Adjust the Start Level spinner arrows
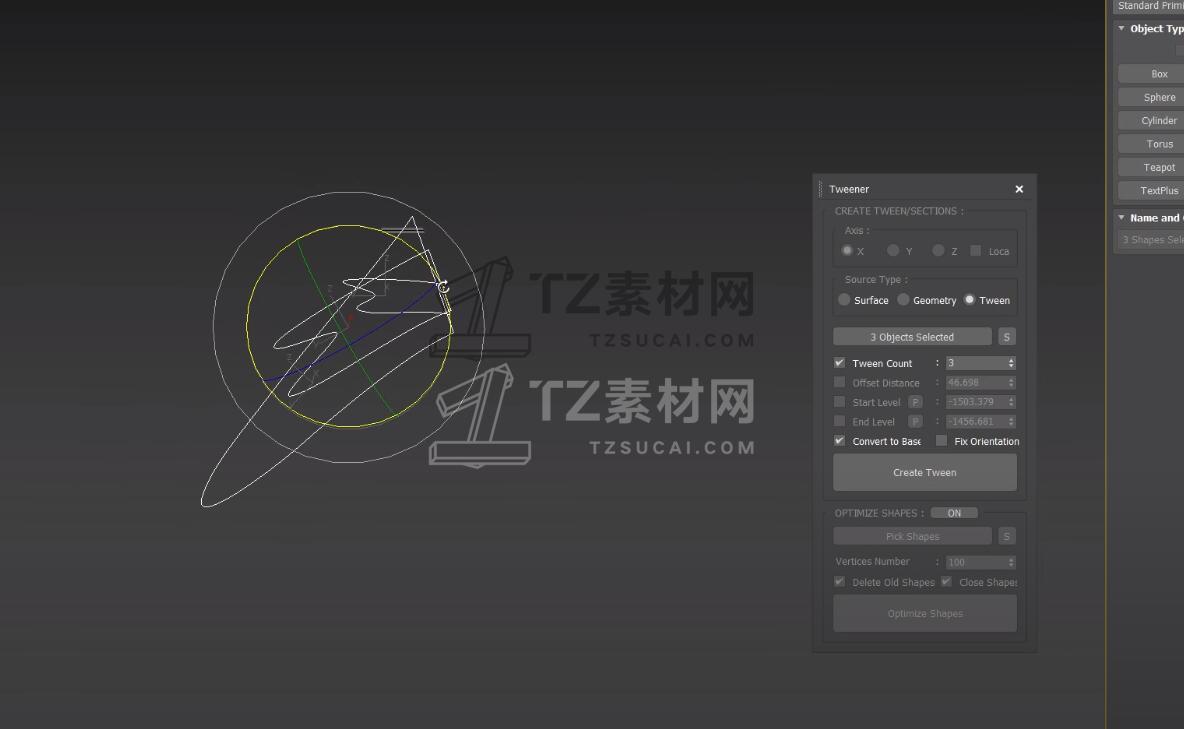The width and height of the screenshot is (1184, 729). point(1011,402)
